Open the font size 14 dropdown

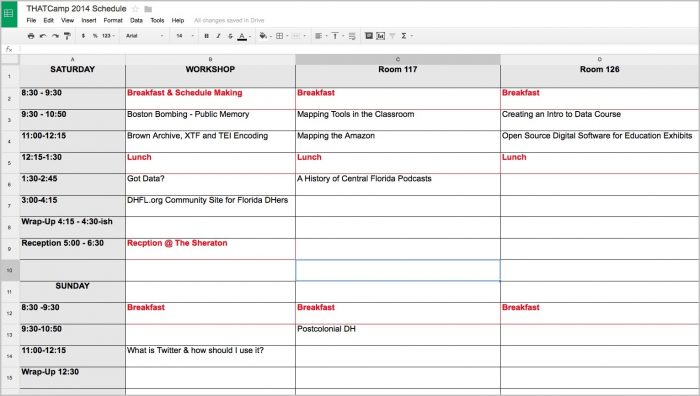point(185,36)
